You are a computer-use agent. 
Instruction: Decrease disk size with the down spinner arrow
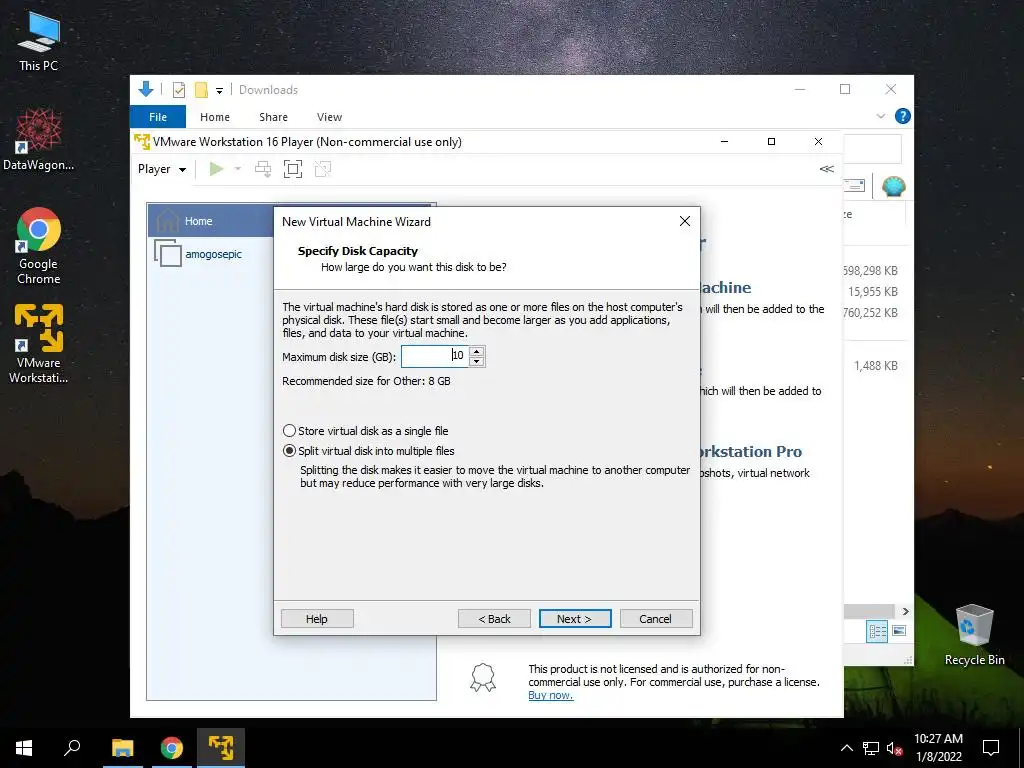(477, 362)
